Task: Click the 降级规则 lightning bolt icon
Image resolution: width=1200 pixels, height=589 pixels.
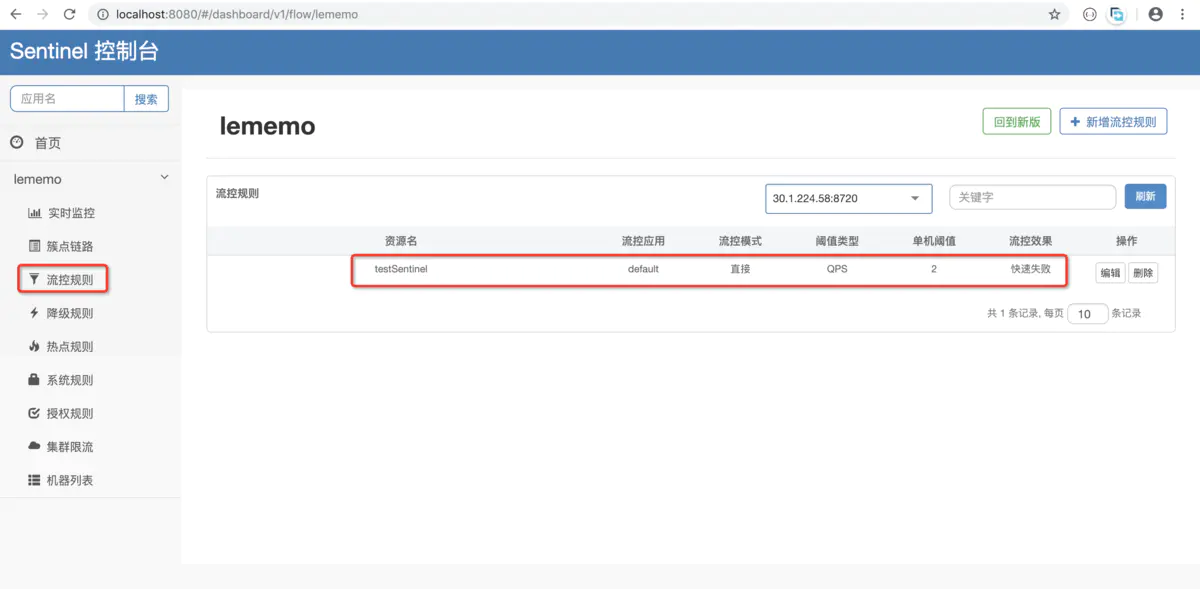Action: click(35, 313)
